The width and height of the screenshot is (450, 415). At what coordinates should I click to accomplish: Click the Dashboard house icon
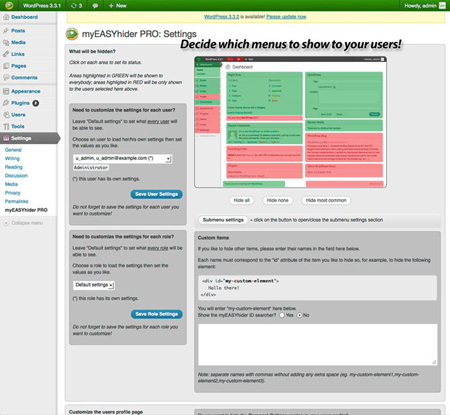[x=6, y=17]
